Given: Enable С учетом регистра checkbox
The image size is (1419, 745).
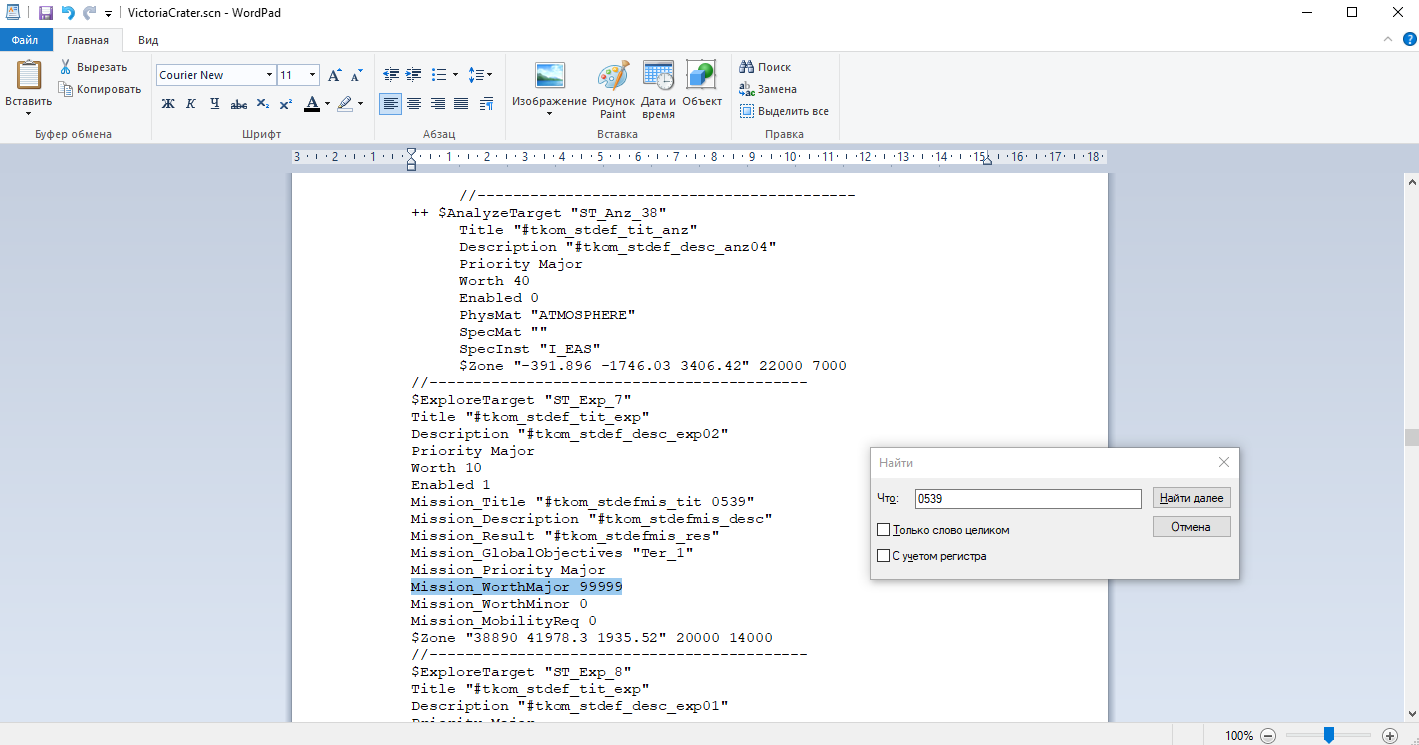Looking at the screenshot, I should click(x=883, y=556).
